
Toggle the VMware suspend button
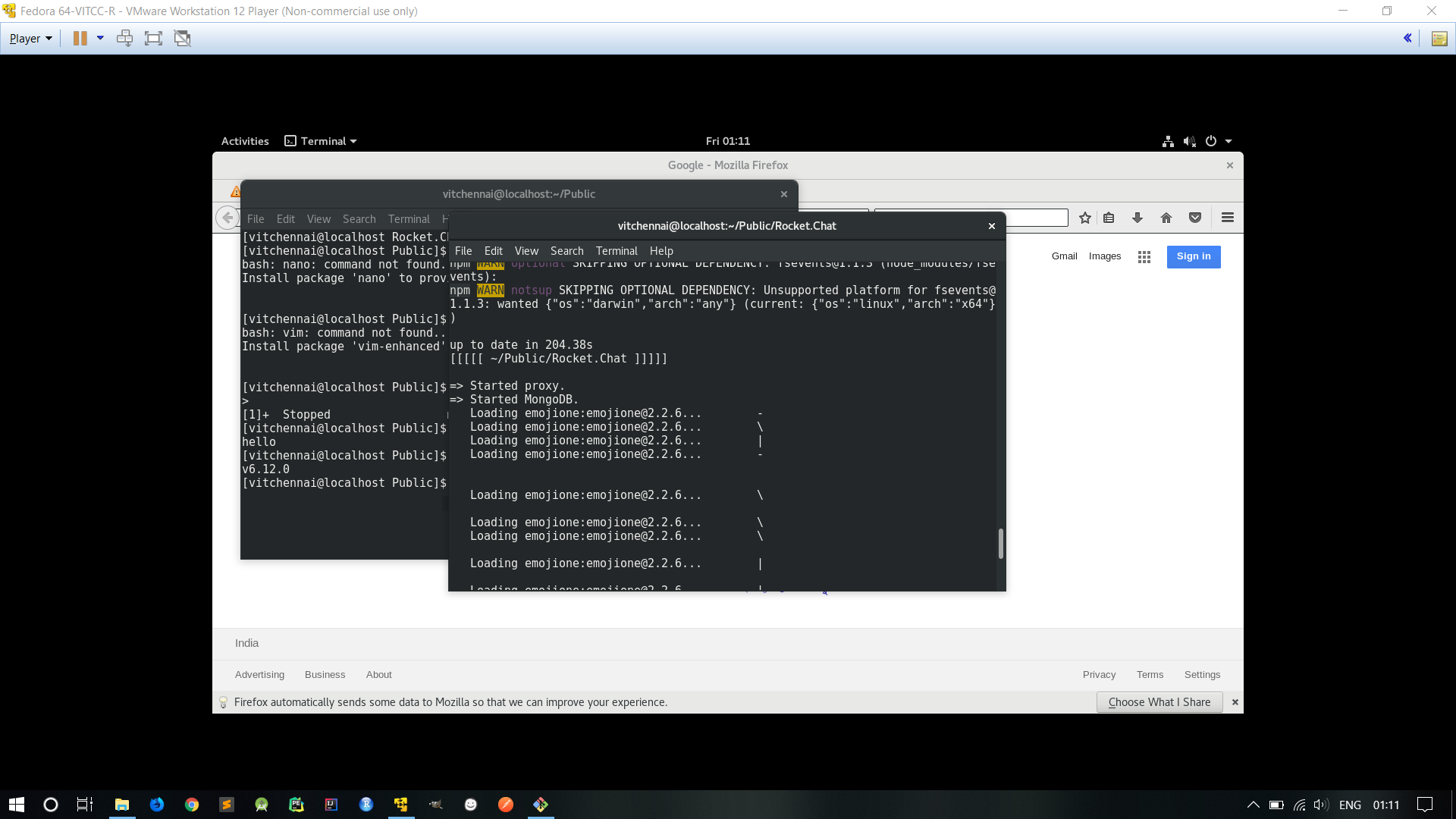[x=80, y=38]
